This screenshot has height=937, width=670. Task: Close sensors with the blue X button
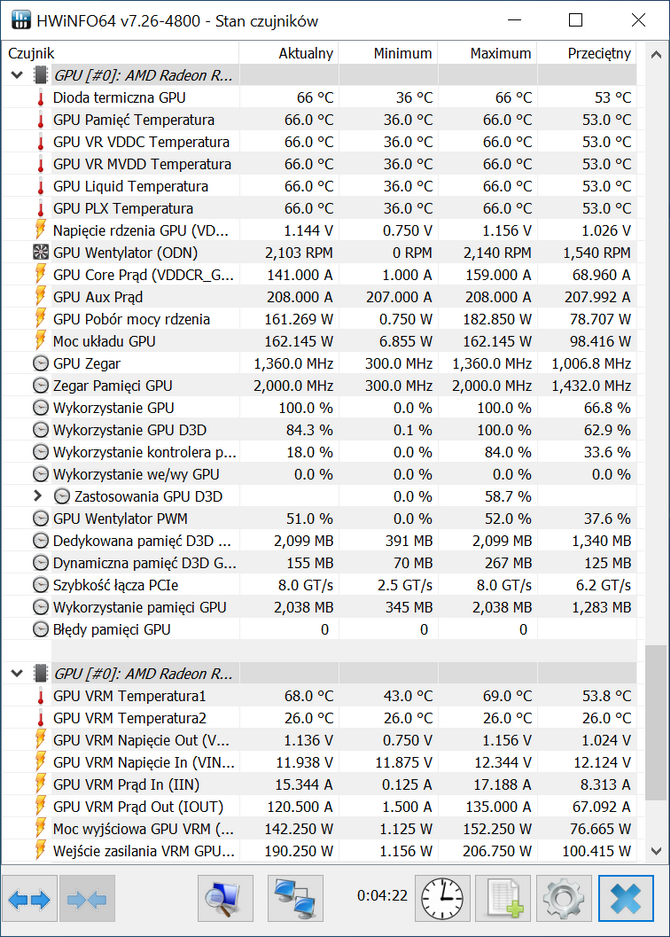[626, 899]
